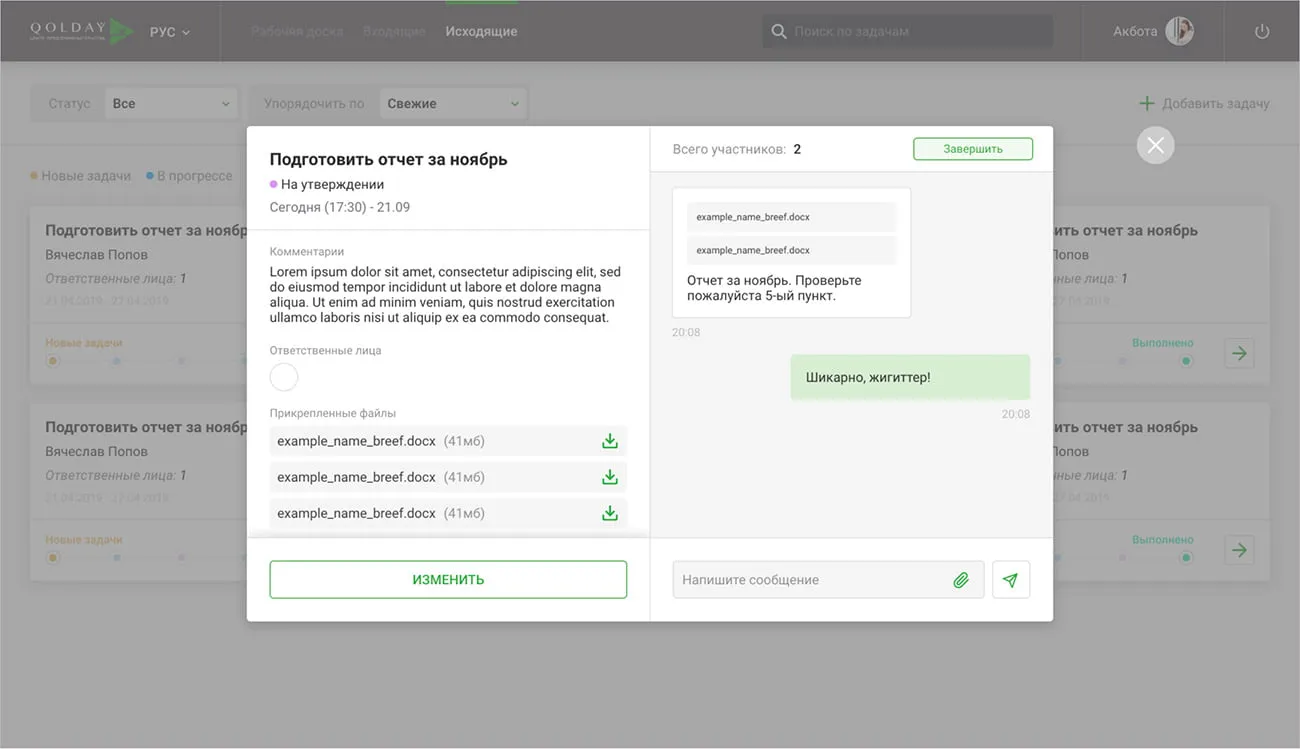The width and height of the screenshot is (1300, 749).
Task: Download the second attached docx file
Action: [x=609, y=477]
